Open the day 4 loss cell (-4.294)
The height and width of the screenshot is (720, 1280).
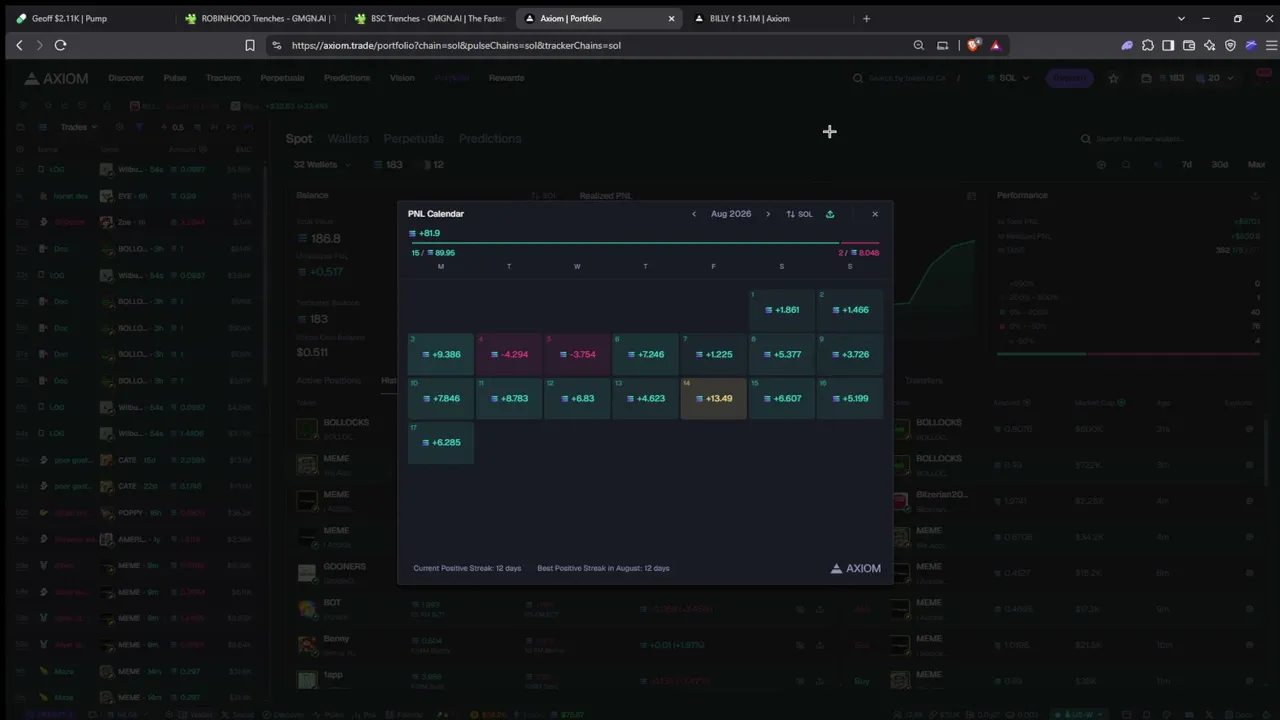pyautogui.click(x=509, y=354)
